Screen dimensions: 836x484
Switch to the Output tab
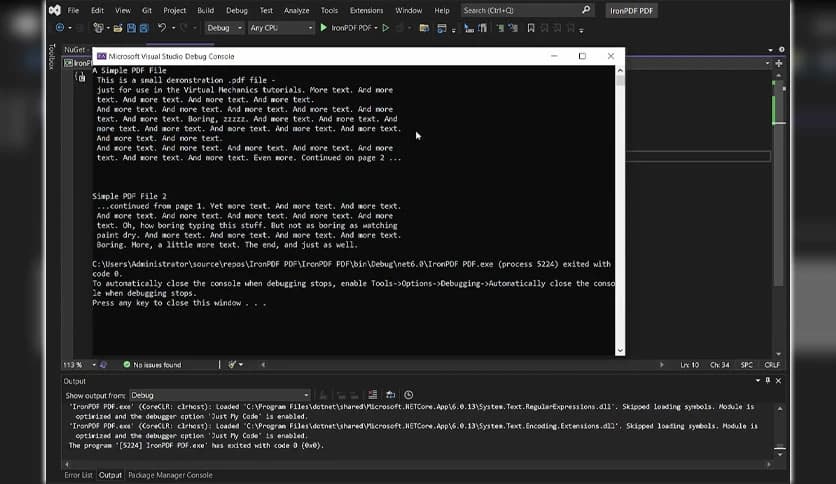coord(110,475)
